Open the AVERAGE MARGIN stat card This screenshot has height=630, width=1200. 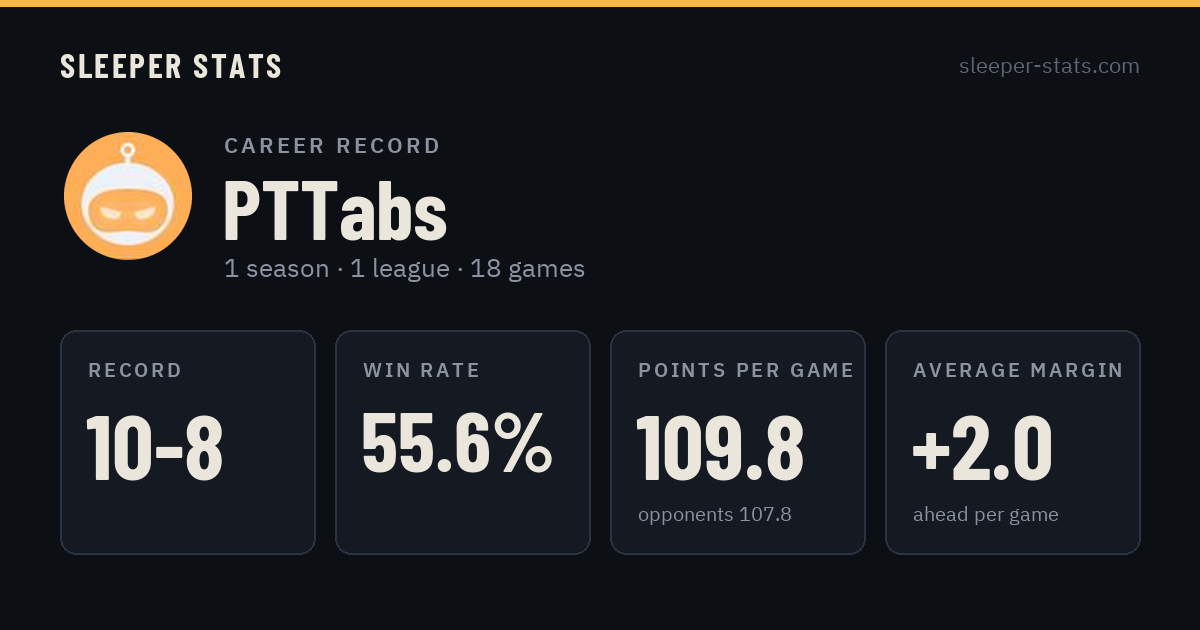tap(1013, 442)
